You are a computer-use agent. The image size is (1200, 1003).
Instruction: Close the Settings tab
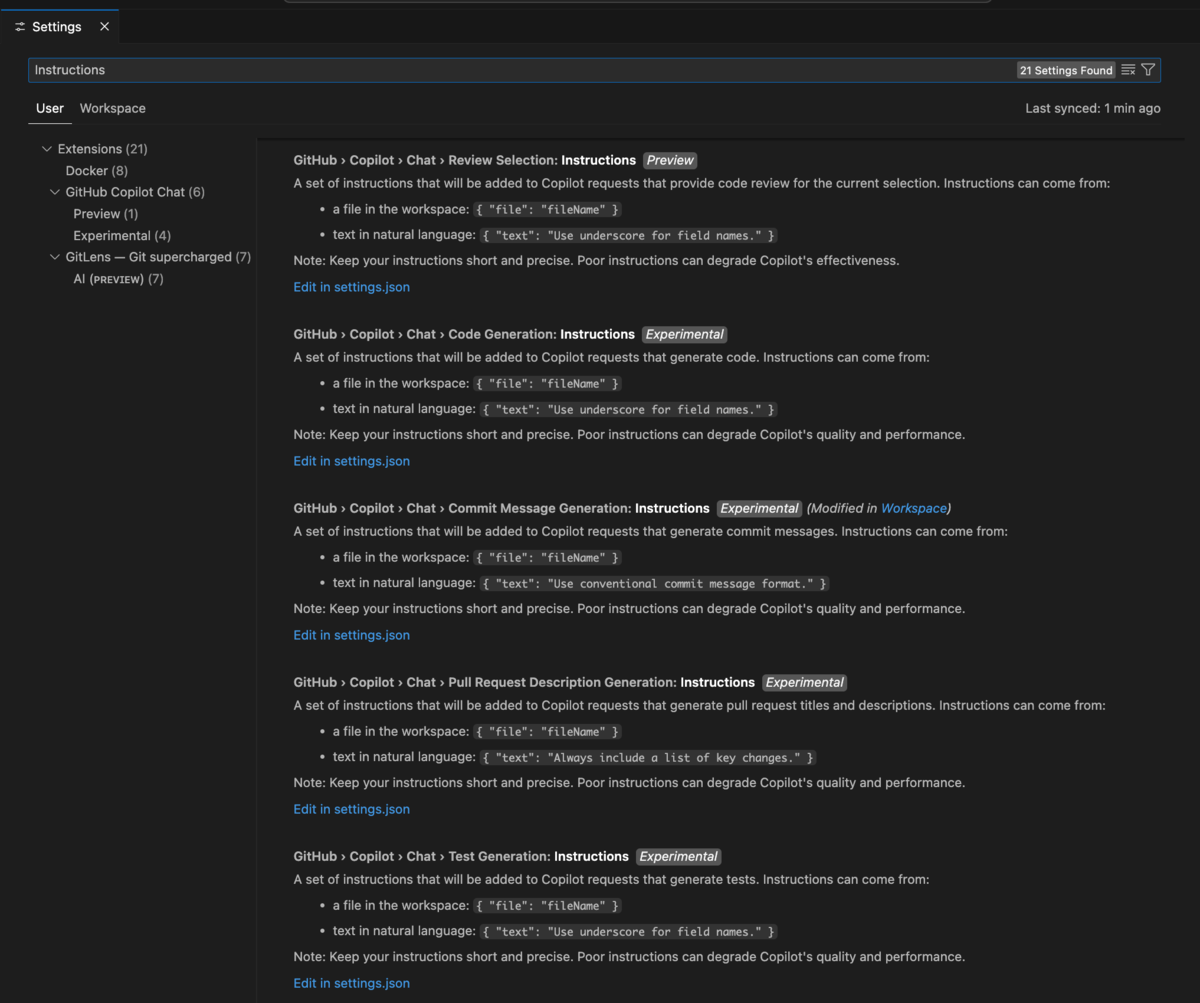(104, 27)
